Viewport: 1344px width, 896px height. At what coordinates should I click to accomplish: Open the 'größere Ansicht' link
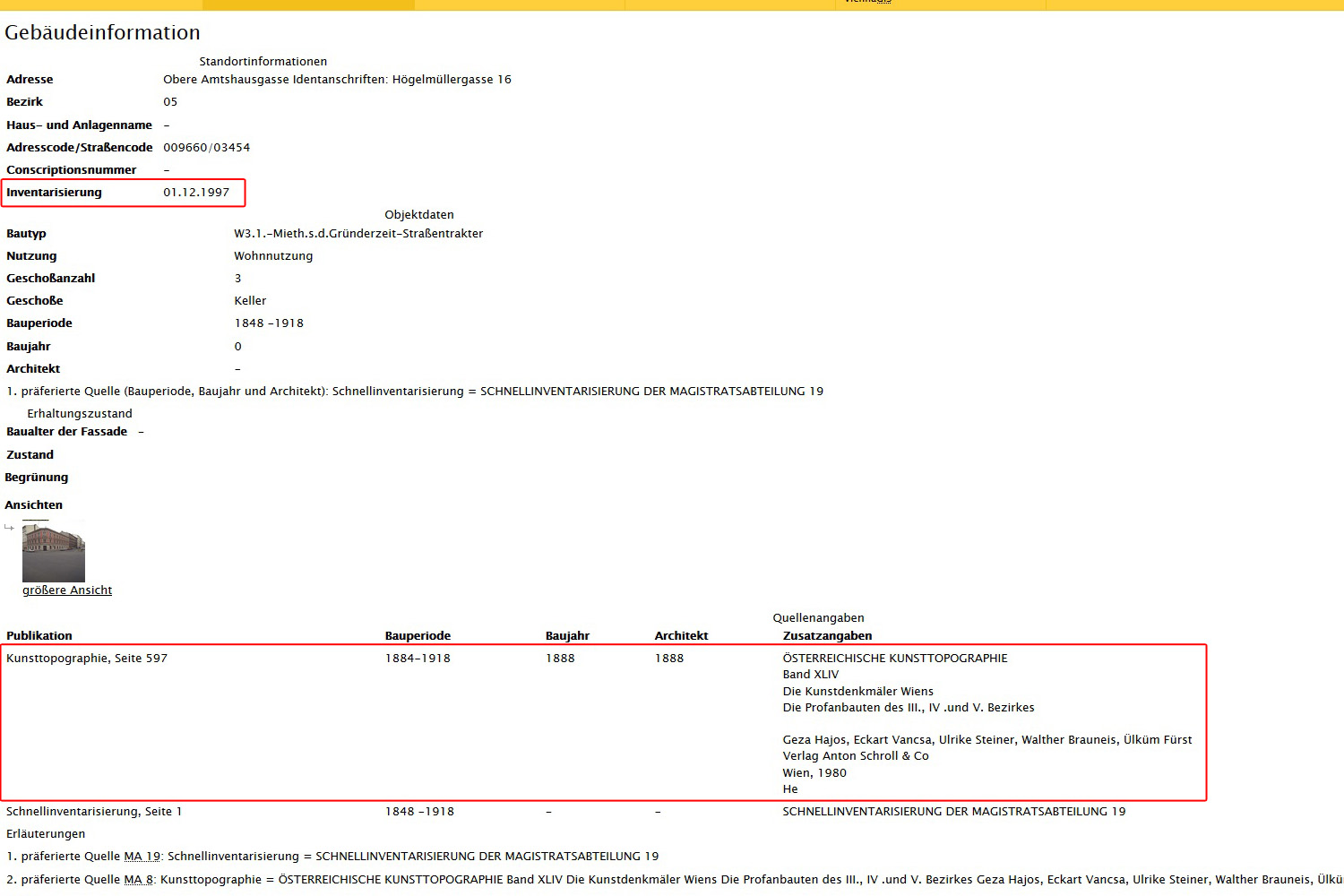(x=67, y=590)
